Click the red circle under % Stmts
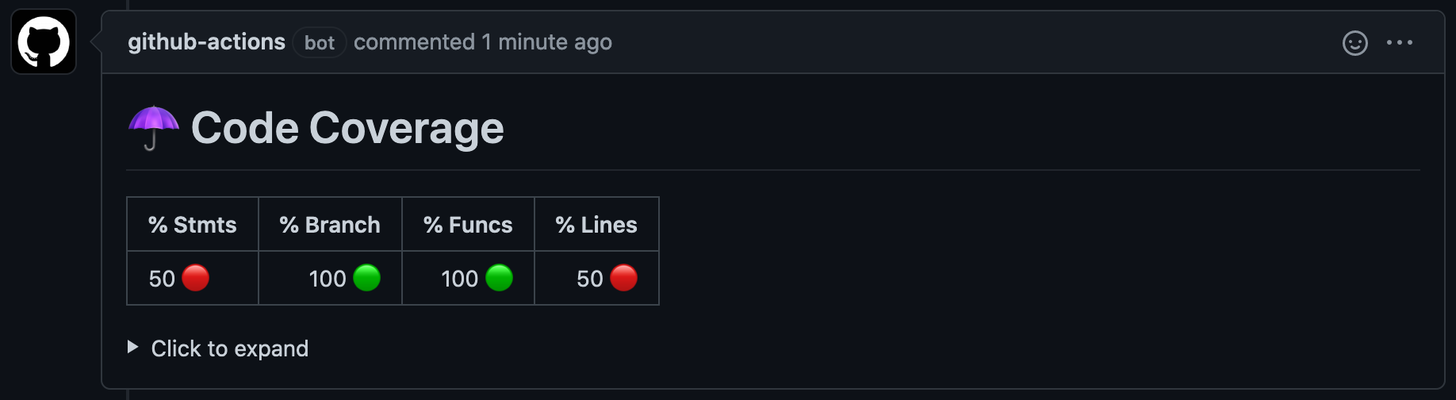Screen dimensions: 1456x400 tap(196, 278)
